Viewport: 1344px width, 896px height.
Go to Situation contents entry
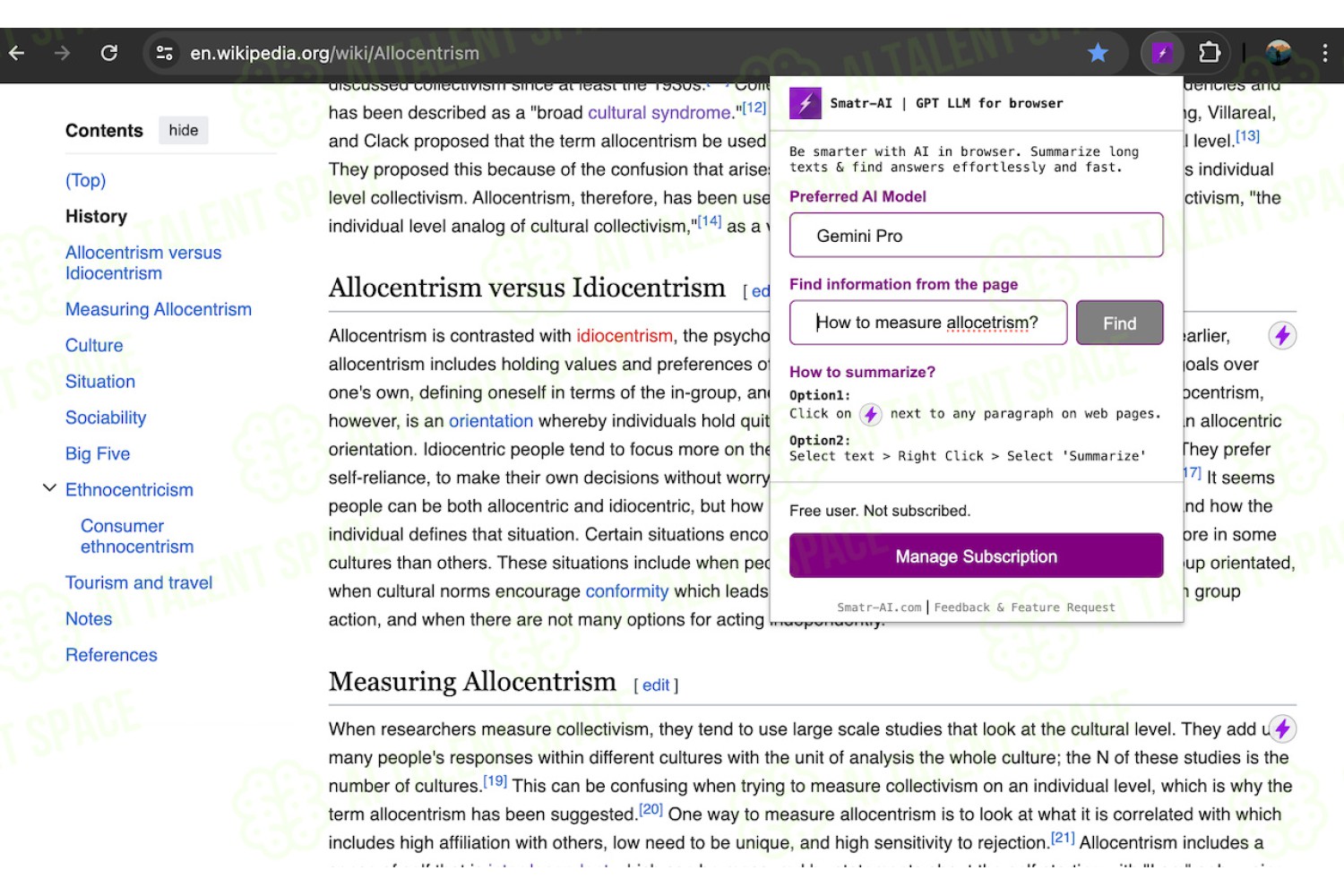[100, 381]
